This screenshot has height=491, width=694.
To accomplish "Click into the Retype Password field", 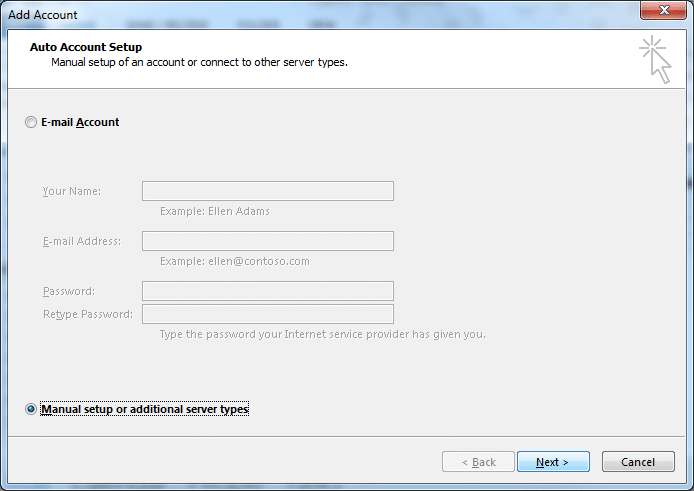I will pos(268,314).
